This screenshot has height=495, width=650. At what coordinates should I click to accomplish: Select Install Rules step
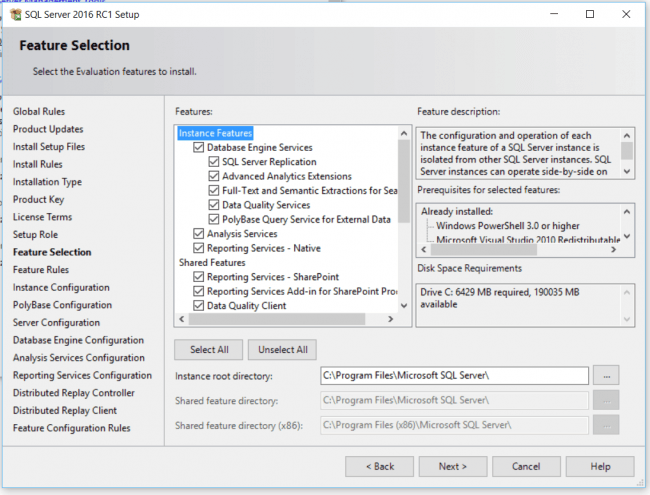point(38,164)
